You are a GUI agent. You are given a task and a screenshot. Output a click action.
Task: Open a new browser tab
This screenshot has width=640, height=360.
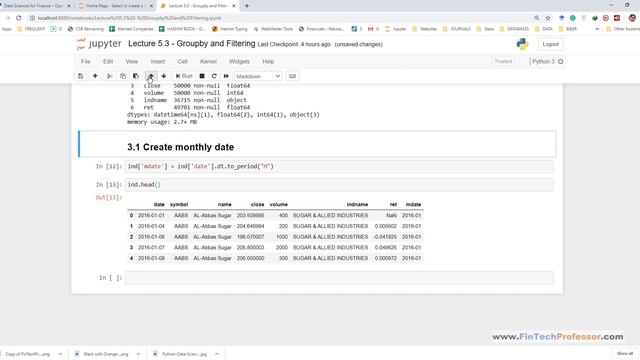coord(247,6)
